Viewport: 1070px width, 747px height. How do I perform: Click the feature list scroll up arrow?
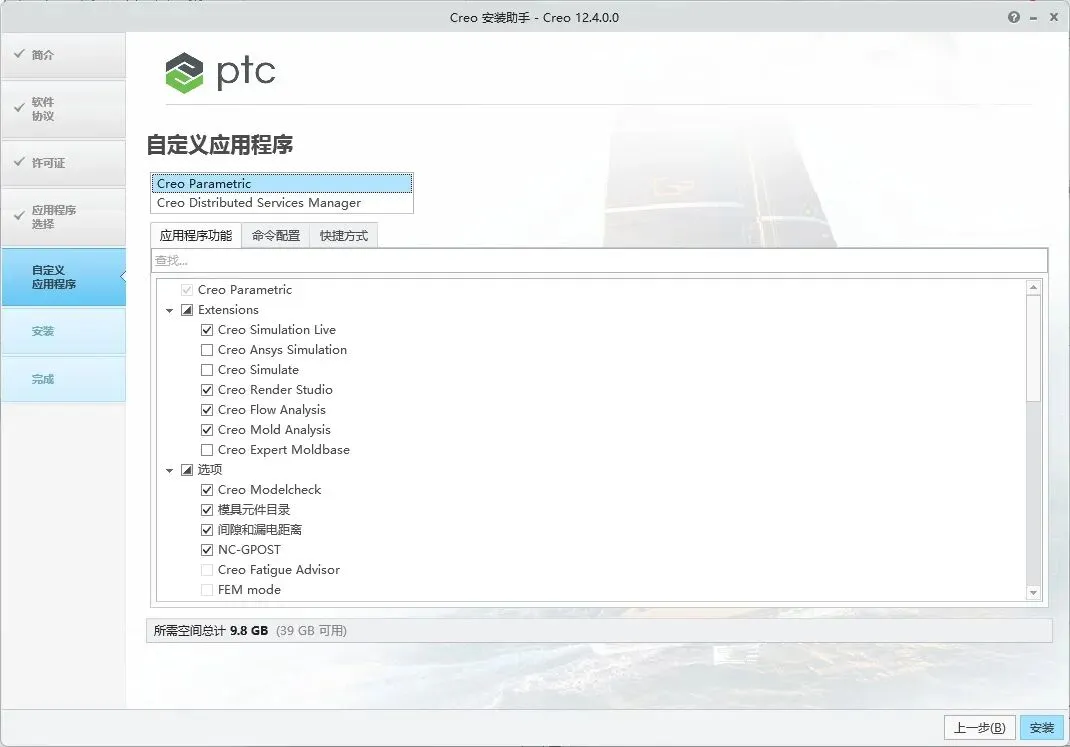[1033, 287]
